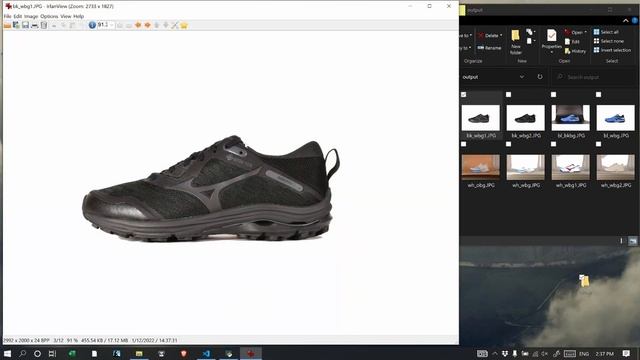640x360 pixels.
Task: Check checkbox for bl_wbg.JPG
Action: click(x=598, y=95)
